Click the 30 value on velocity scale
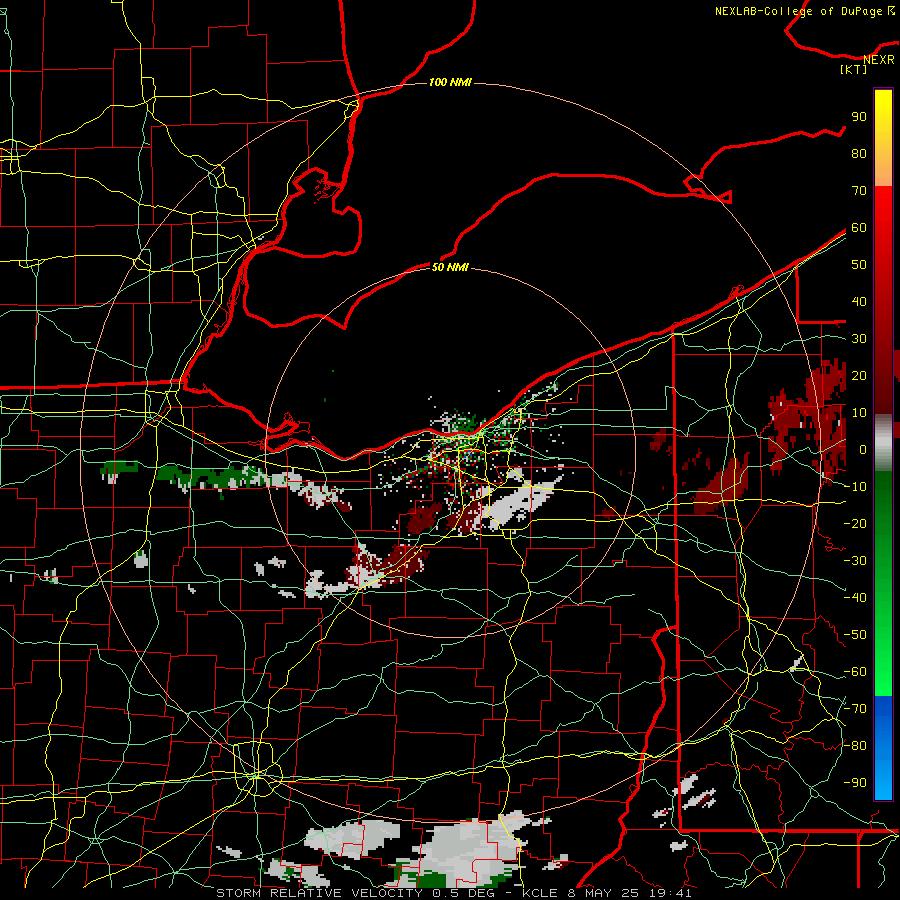Viewport: 900px width, 900px height. (859, 339)
